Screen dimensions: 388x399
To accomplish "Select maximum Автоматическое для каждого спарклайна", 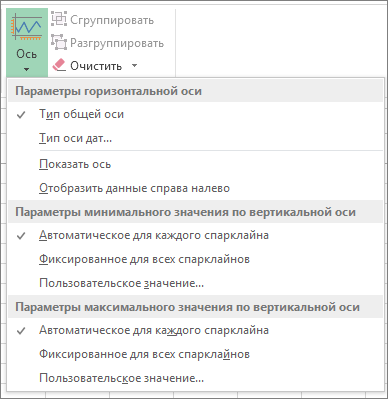I will point(195,330).
